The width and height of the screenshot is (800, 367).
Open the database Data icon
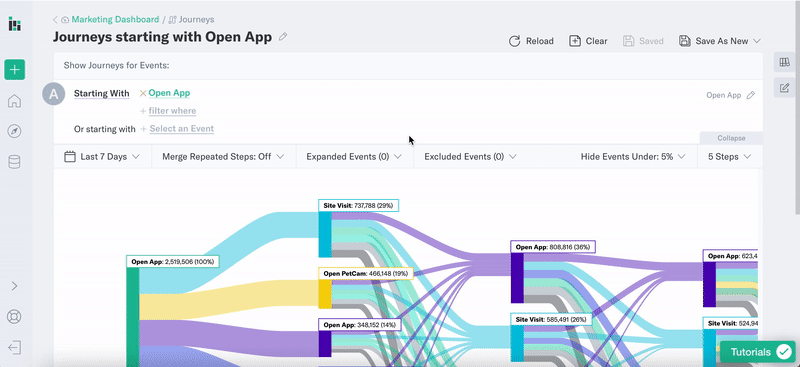14,162
